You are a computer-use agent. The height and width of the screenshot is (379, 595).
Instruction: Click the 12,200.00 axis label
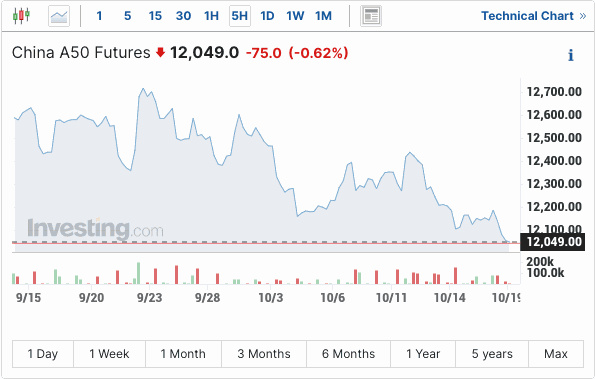pyautogui.click(x=554, y=207)
